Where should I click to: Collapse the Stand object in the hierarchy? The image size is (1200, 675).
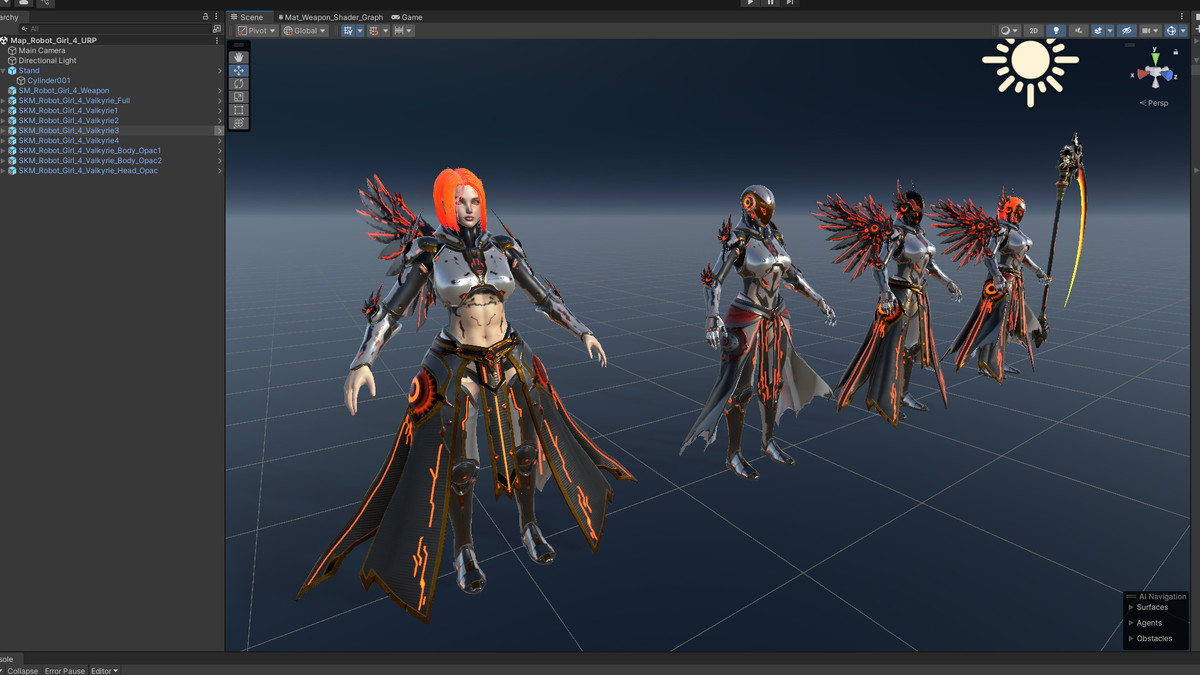[4, 71]
